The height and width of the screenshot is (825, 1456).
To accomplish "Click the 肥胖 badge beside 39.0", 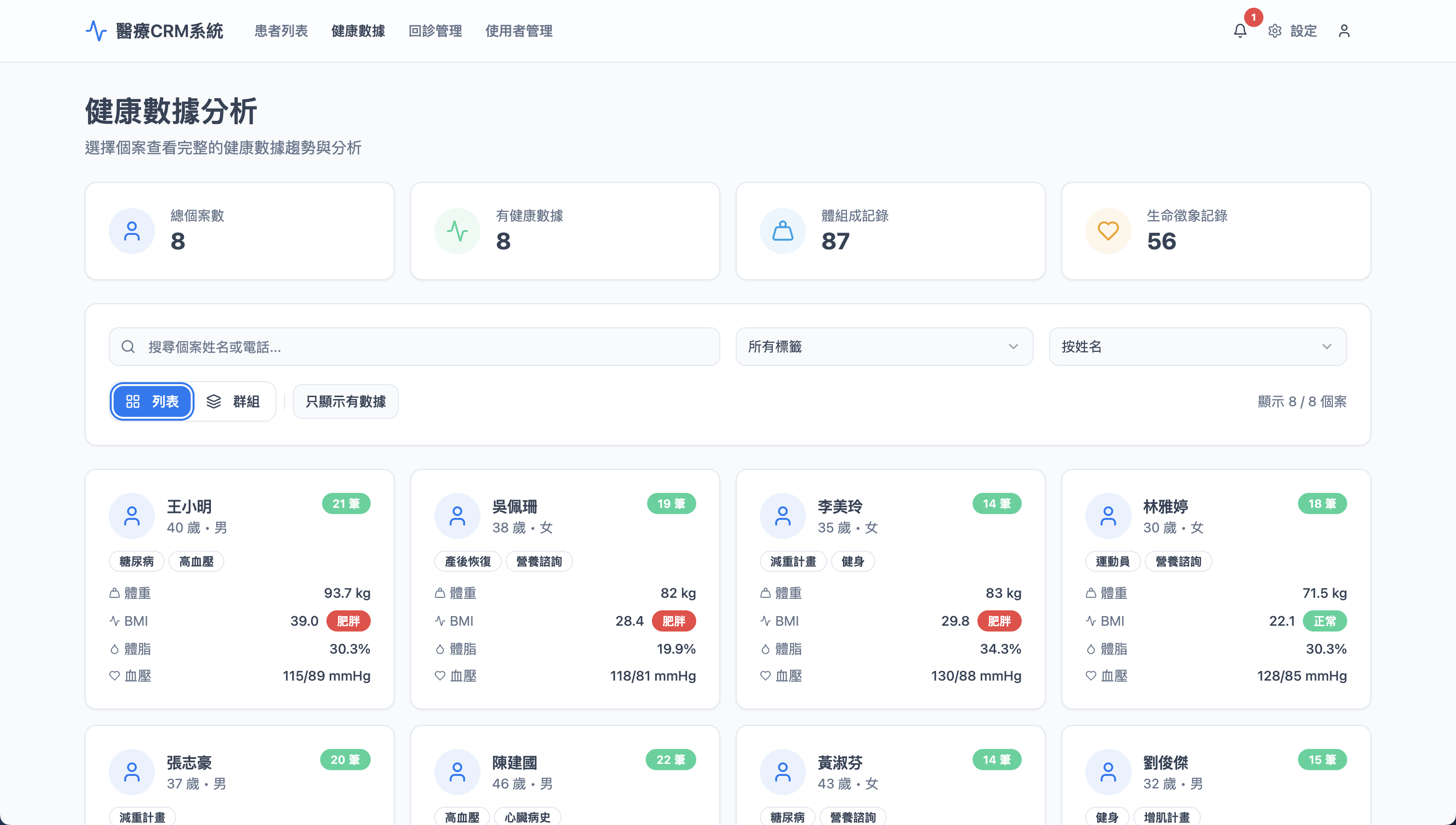I will click(x=349, y=621).
